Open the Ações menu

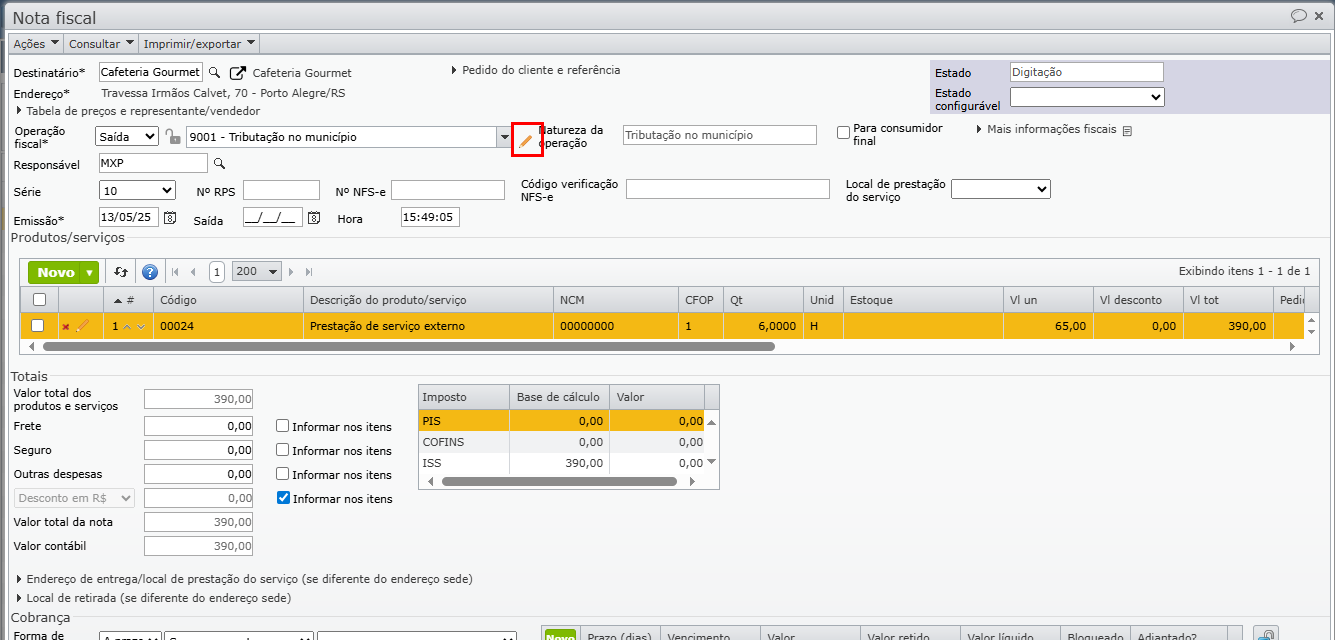36,44
